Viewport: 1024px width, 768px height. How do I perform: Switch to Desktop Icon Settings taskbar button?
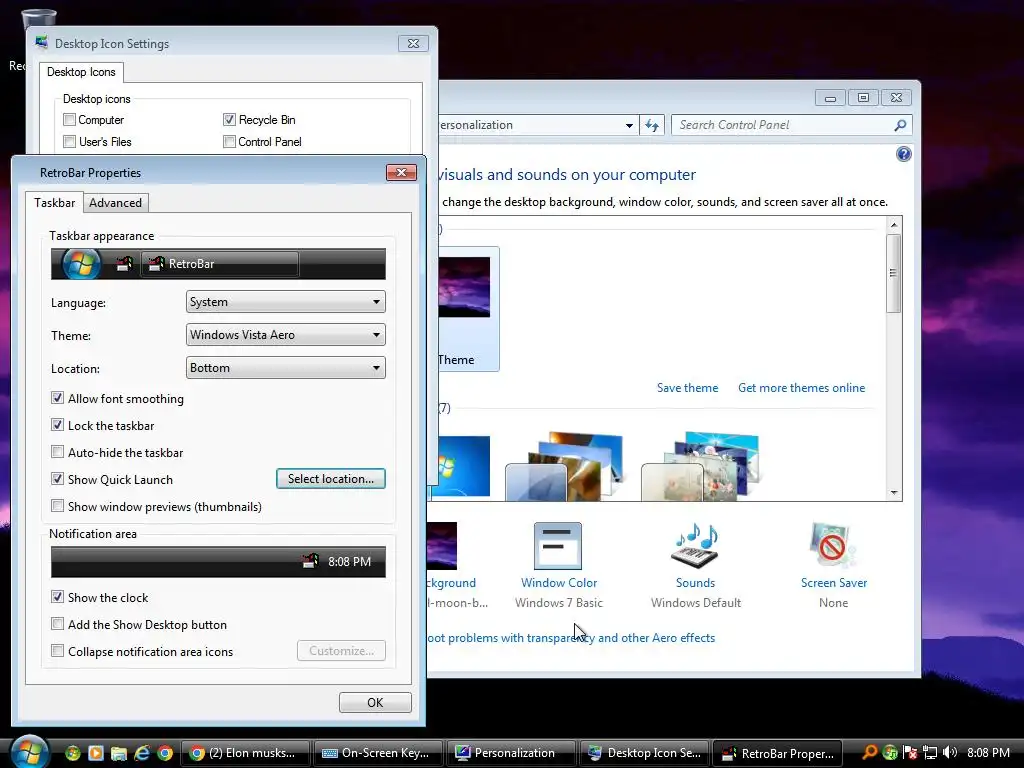644,753
